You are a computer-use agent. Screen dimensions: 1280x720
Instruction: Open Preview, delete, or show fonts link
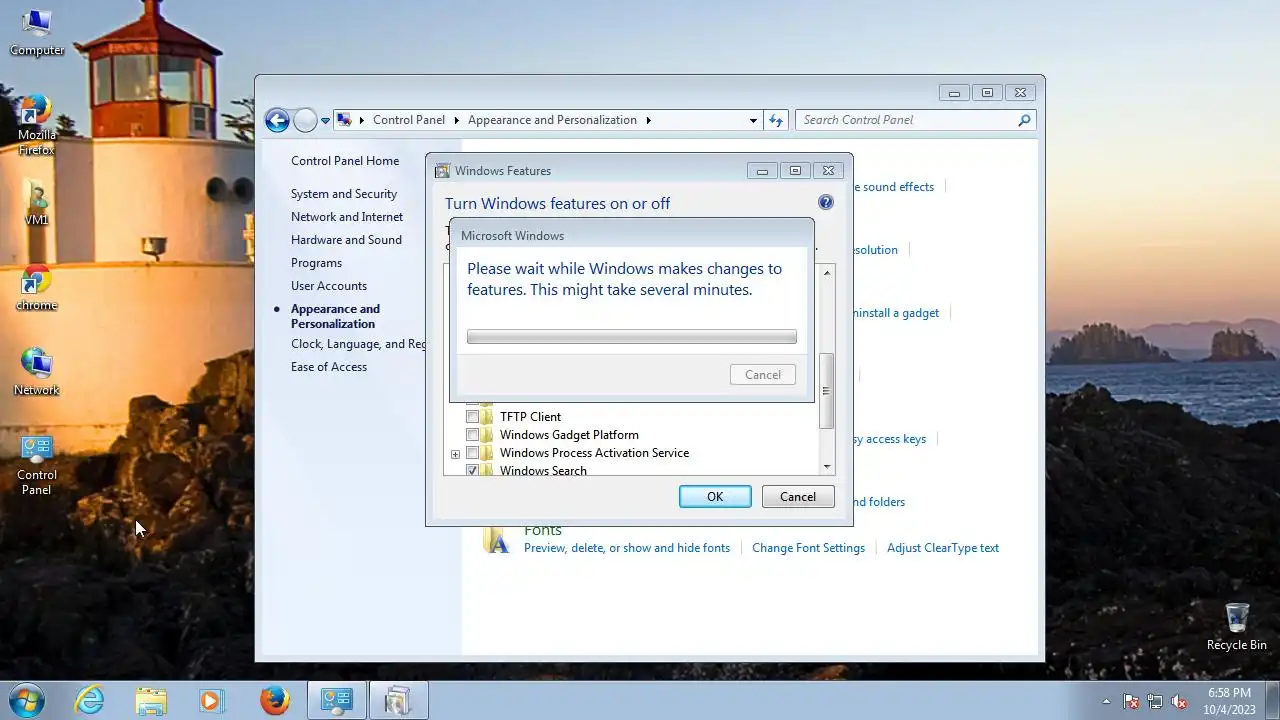click(x=627, y=548)
